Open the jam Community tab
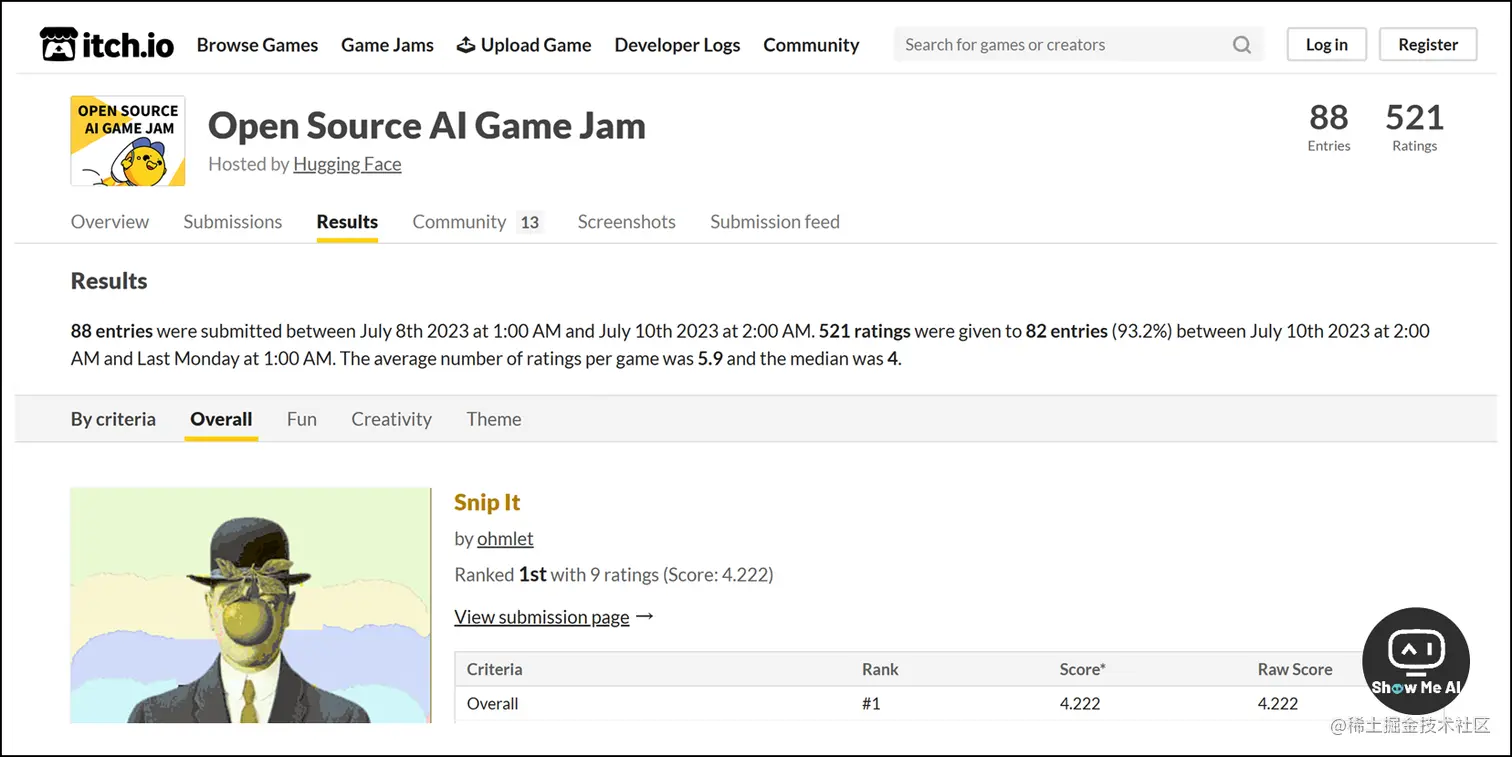This screenshot has width=1512, height=757. point(459,222)
